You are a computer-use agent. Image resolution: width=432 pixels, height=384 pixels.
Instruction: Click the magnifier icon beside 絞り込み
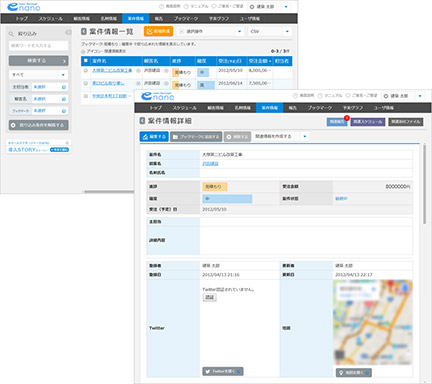(11, 34)
